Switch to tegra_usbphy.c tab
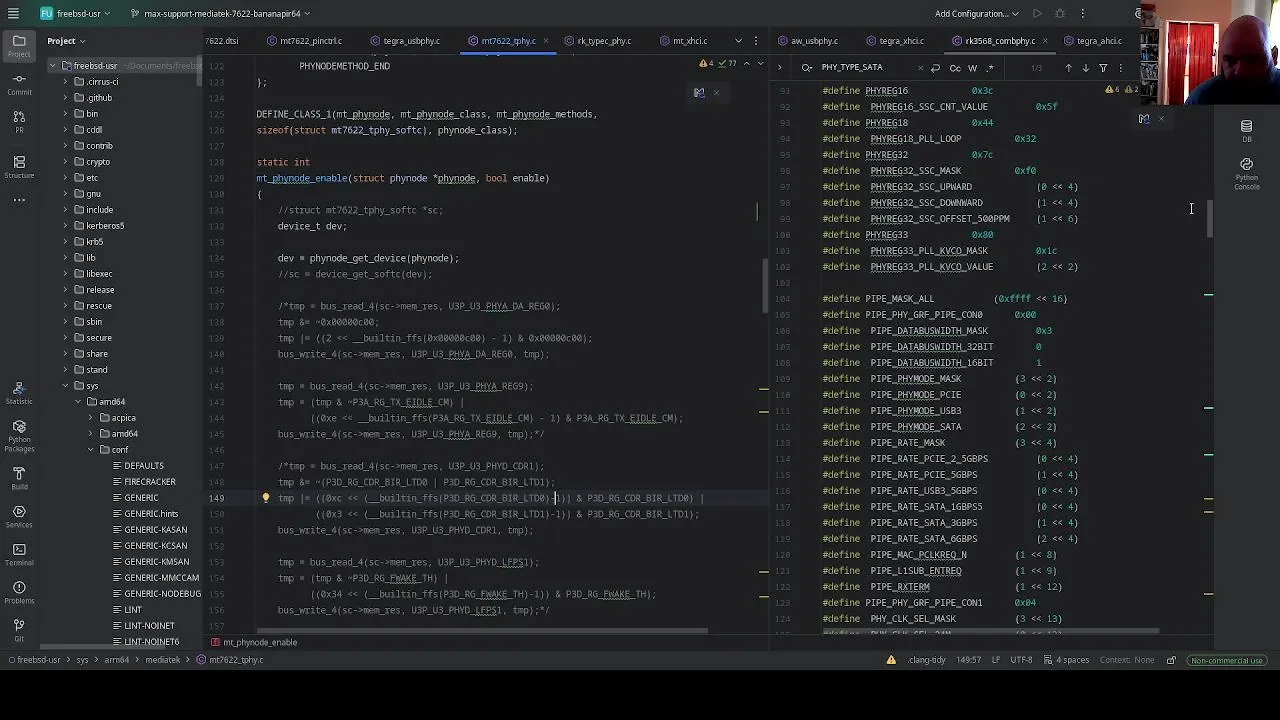Screen dimensions: 1280x720 pos(404,41)
